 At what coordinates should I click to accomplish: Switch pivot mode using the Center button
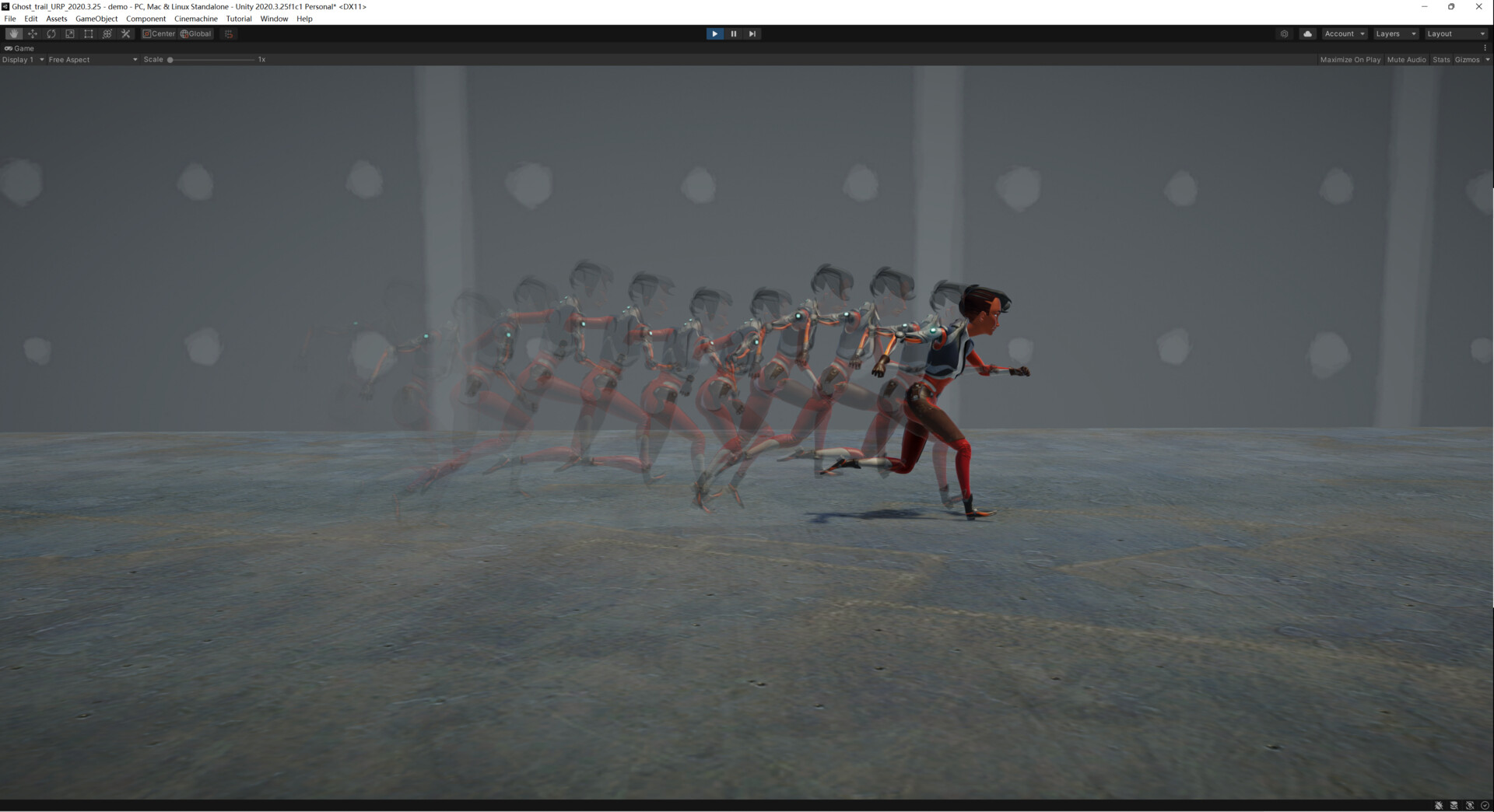[x=159, y=33]
